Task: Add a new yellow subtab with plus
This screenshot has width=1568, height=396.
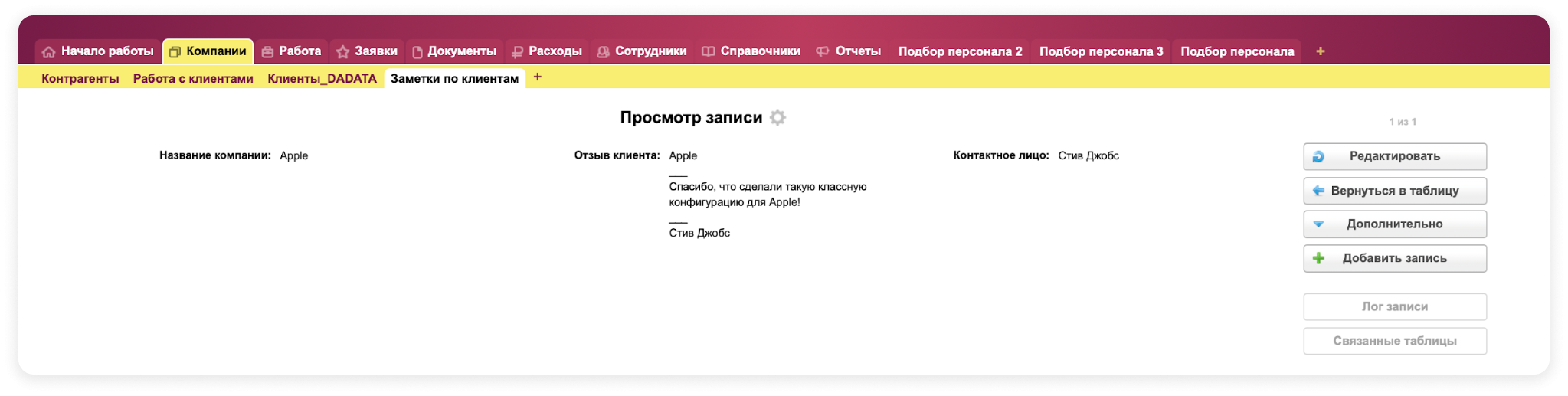Action: pos(538,77)
